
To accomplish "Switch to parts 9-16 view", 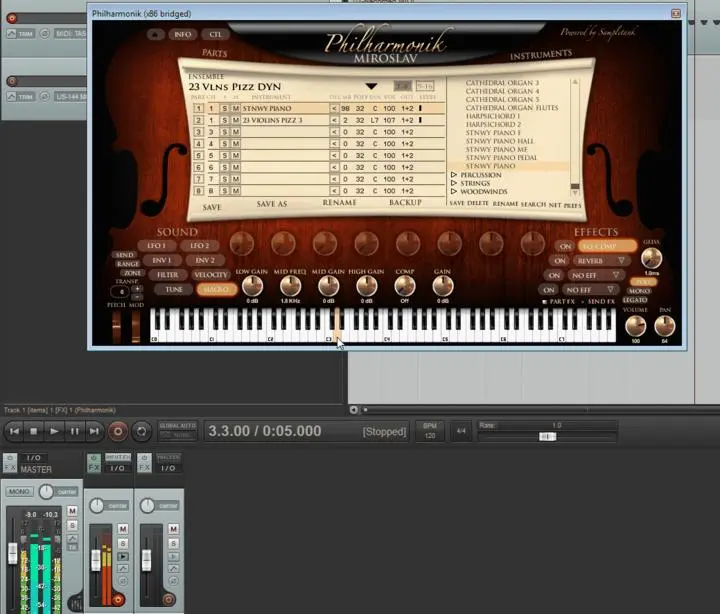I will pos(424,86).
